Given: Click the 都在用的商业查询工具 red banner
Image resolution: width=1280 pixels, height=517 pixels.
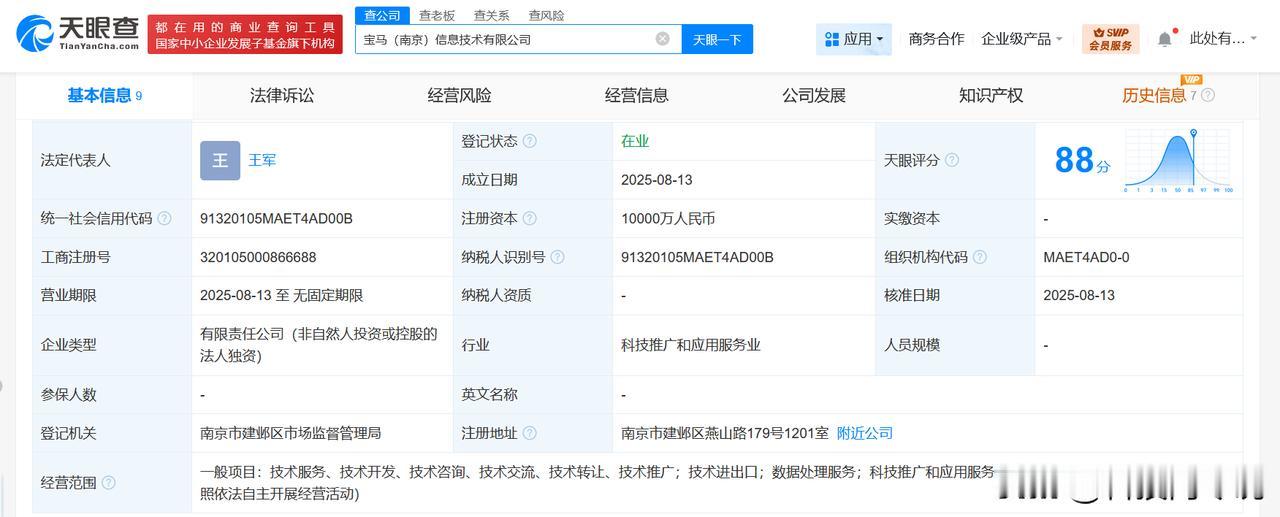Looking at the screenshot, I should click(243, 34).
